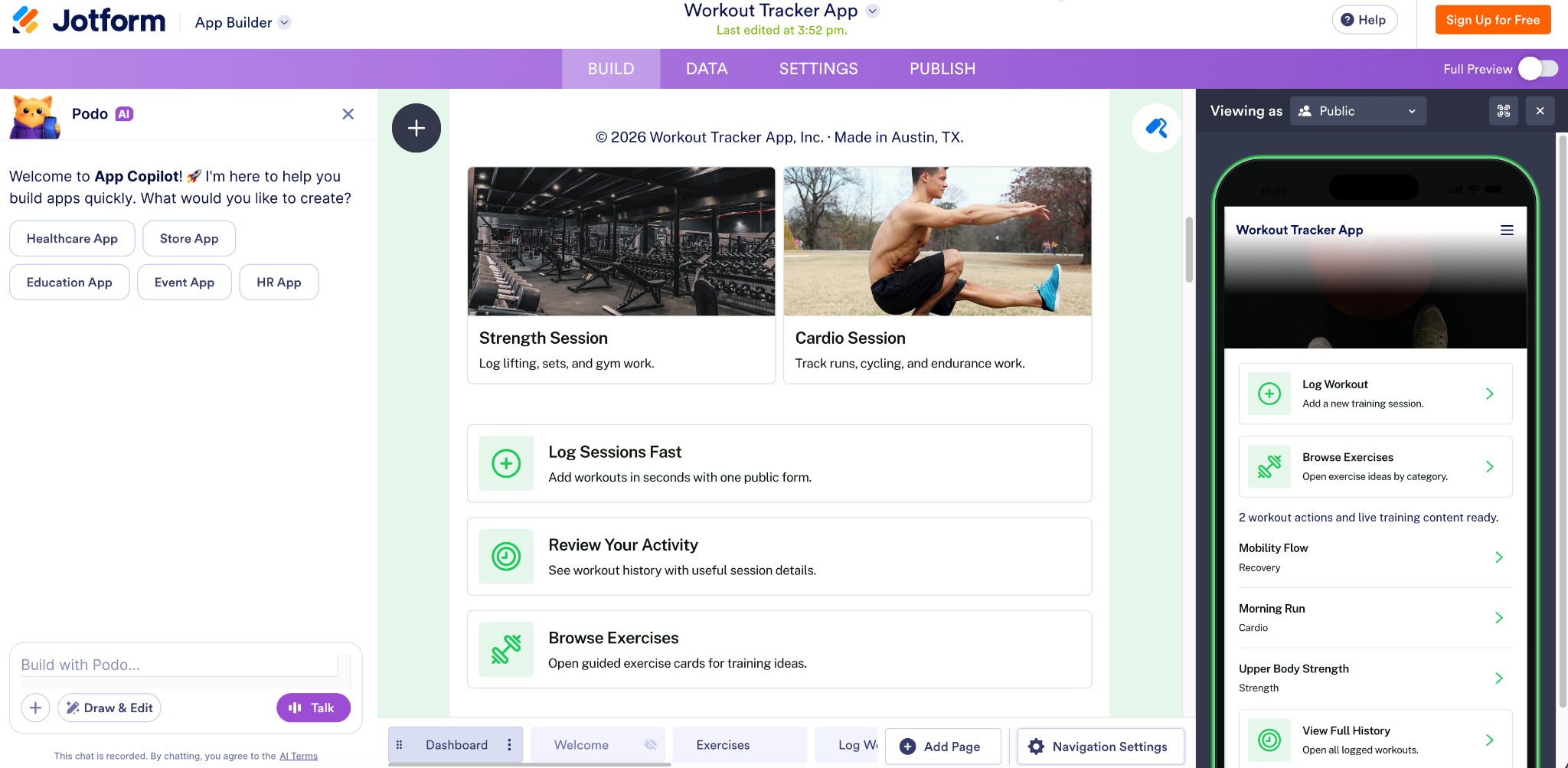The image size is (1568, 768).
Task: Expand the Workout Tracker App title dropdown
Action: (872, 11)
